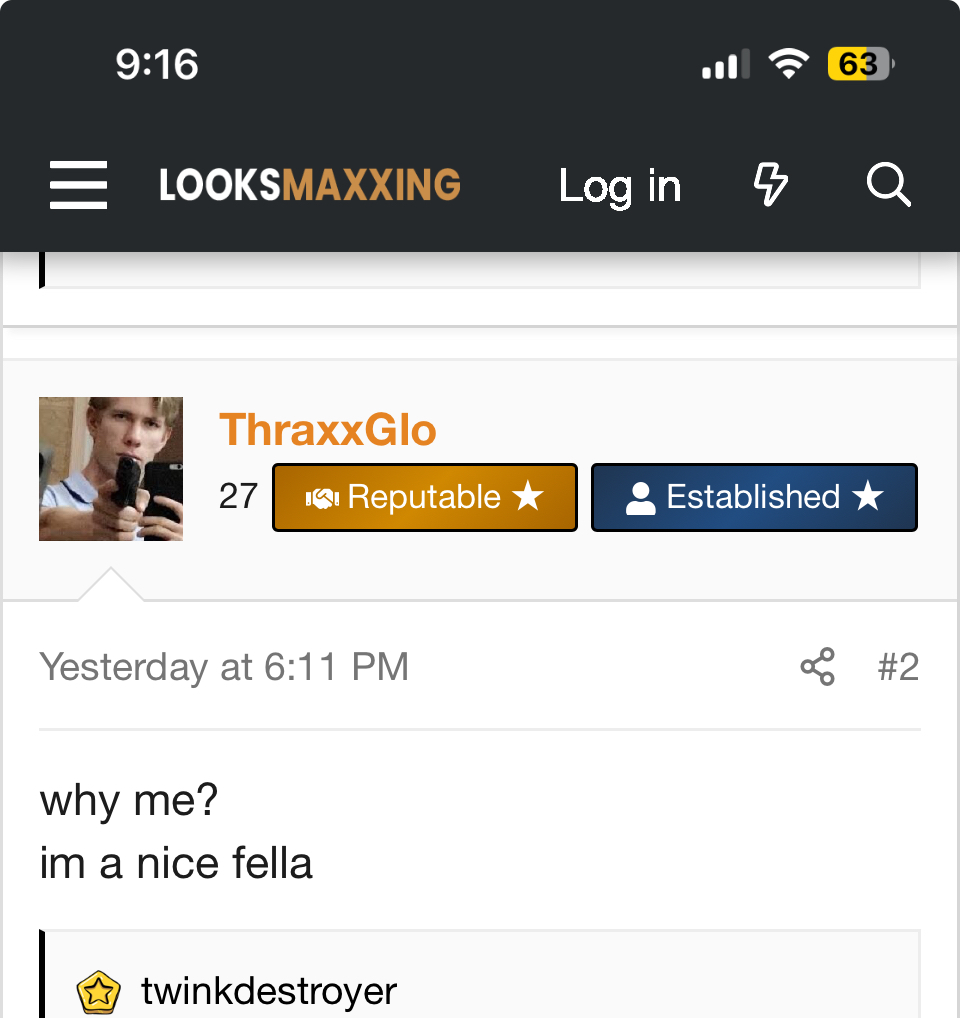
Task: Open the search magnifier icon
Action: pyautogui.click(x=889, y=185)
